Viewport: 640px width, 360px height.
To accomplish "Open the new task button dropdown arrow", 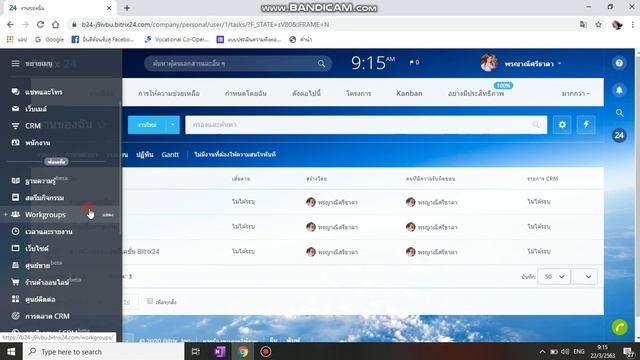I will click(x=173, y=125).
